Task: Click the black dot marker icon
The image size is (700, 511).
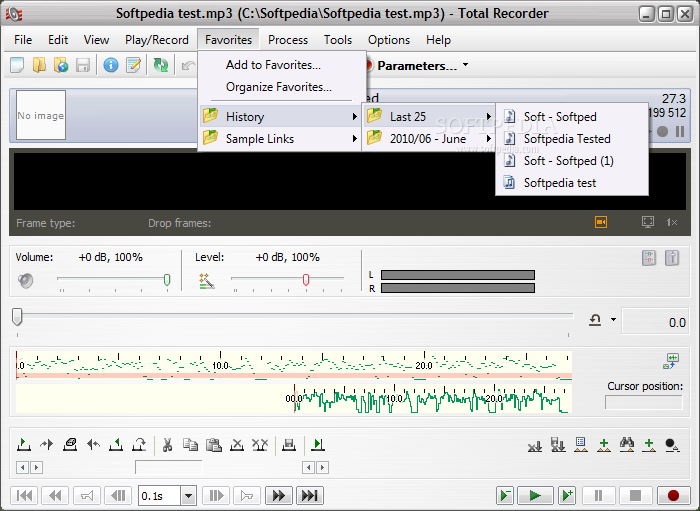Action: pyautogui.click(x=672, y=445)
